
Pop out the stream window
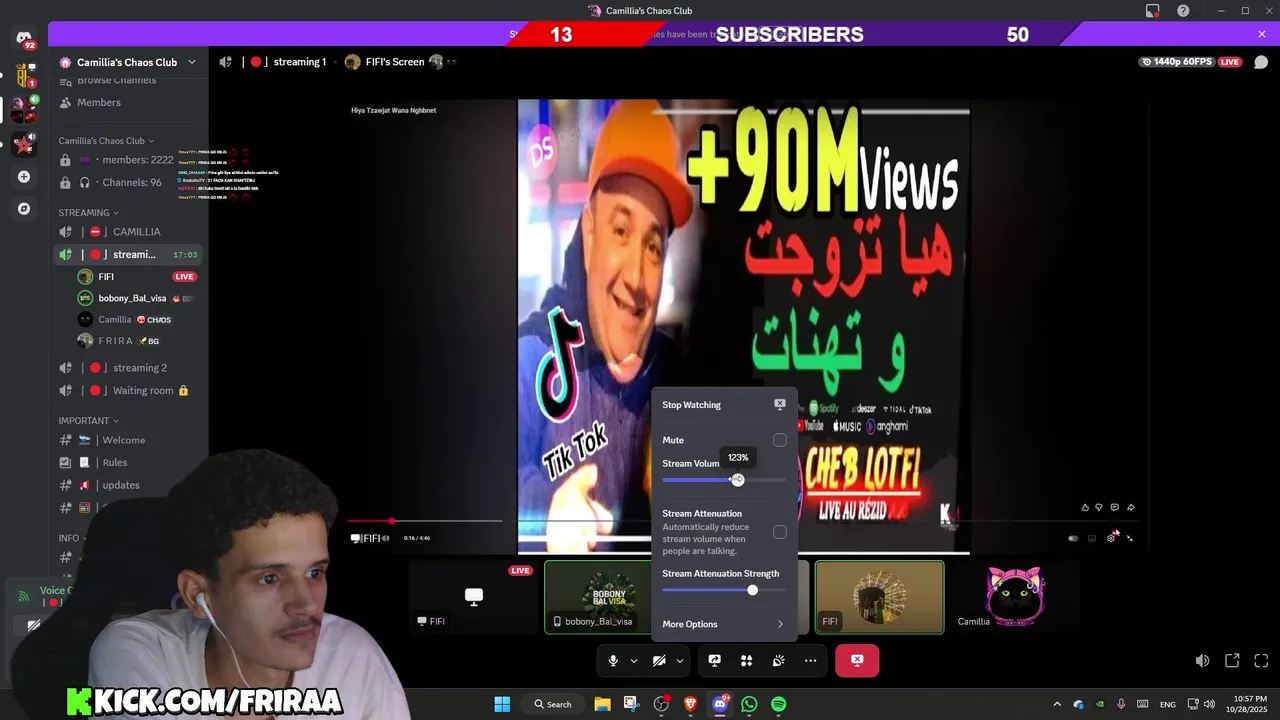pos(1232,661)
